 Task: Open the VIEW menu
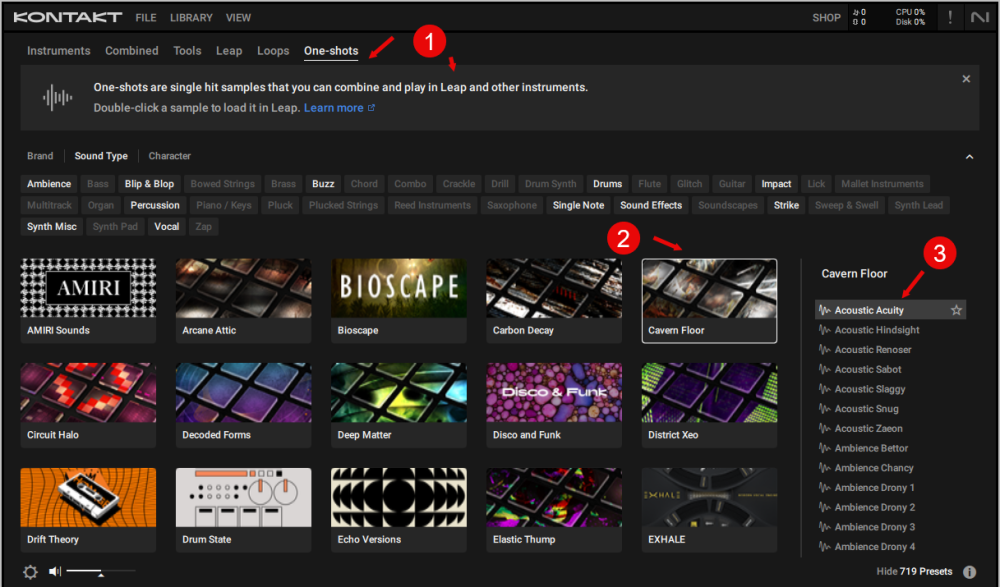click(x=238, y=18)
